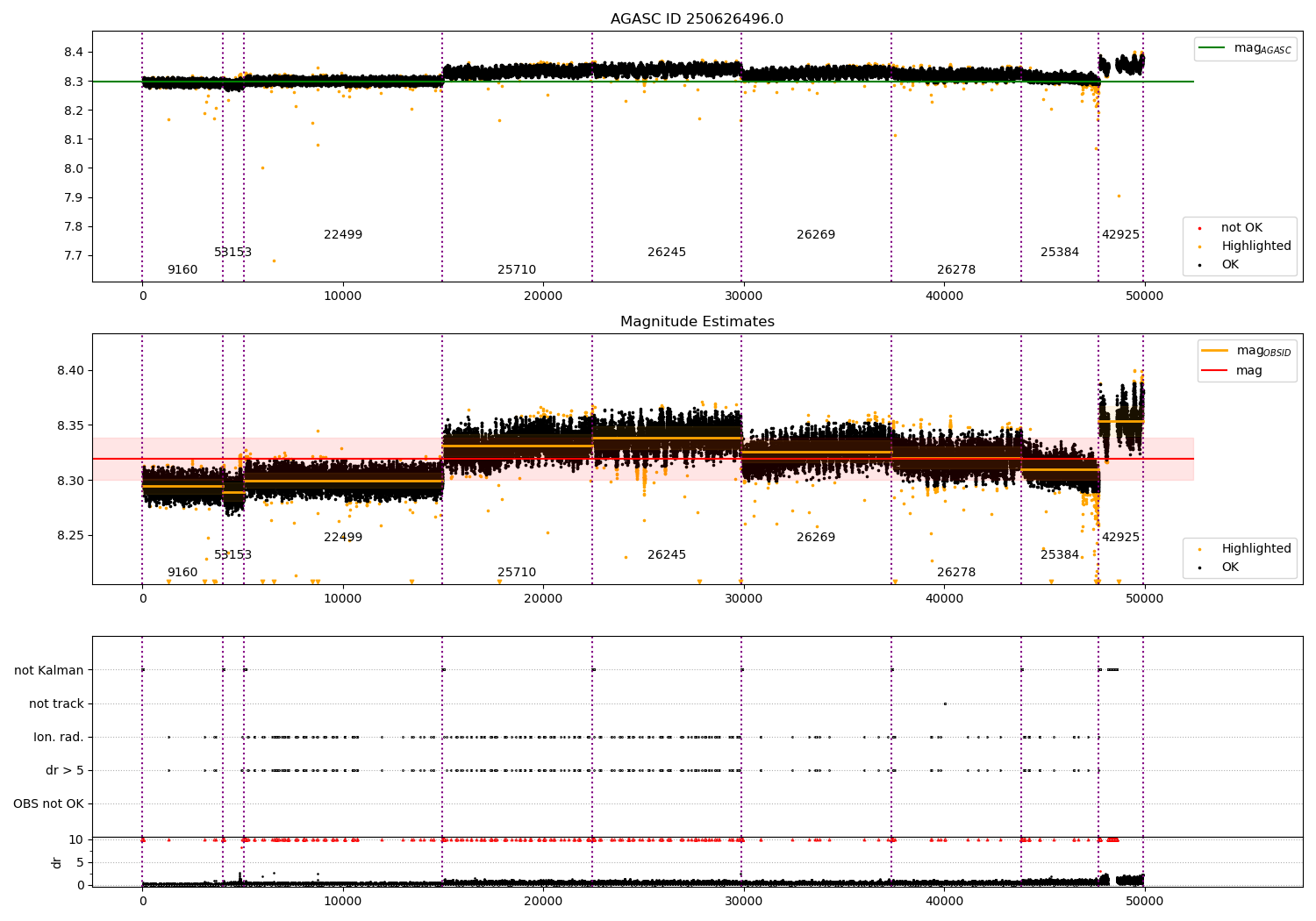The height and width of the screenshot is (921, 1316).
Task: Click obsid label 22499 in middle plot
Action: click(343, 538)
